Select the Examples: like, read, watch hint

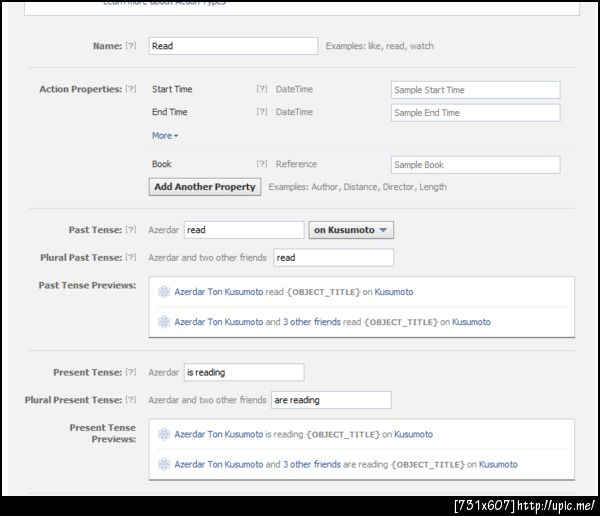click(379, 46)
